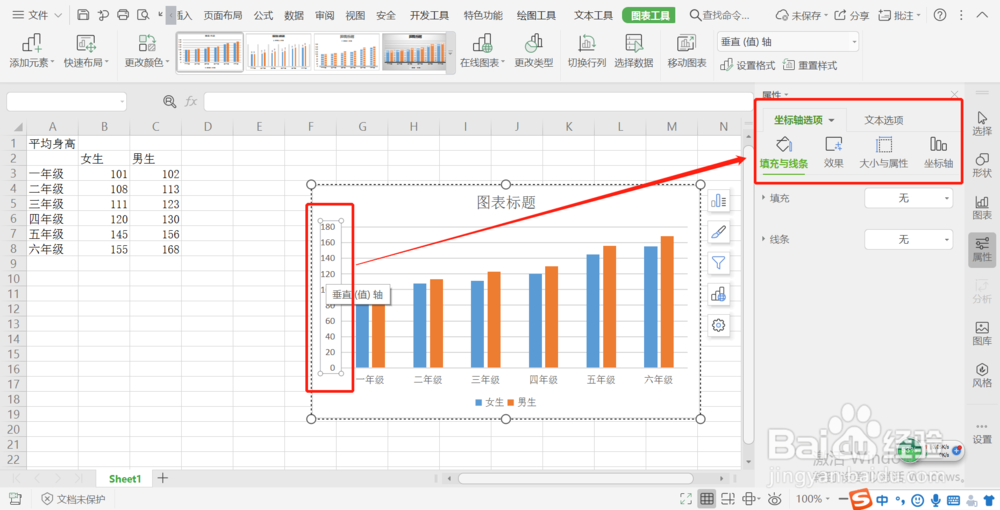Click the fx insert function icon
The height and width of the screenshot is (510, 1000).
point(191,101)
